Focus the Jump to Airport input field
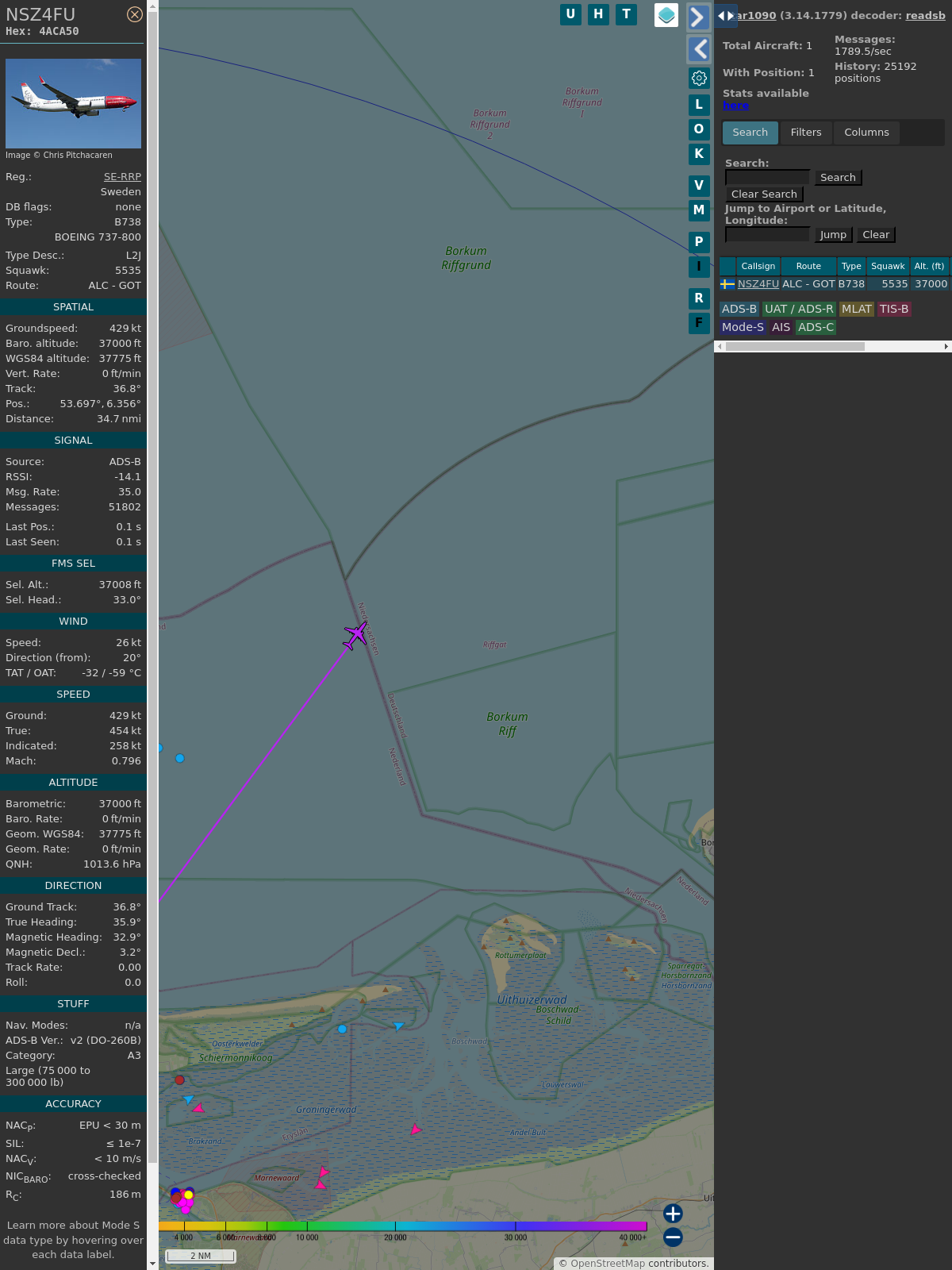952x1270 pixels. 767,235
